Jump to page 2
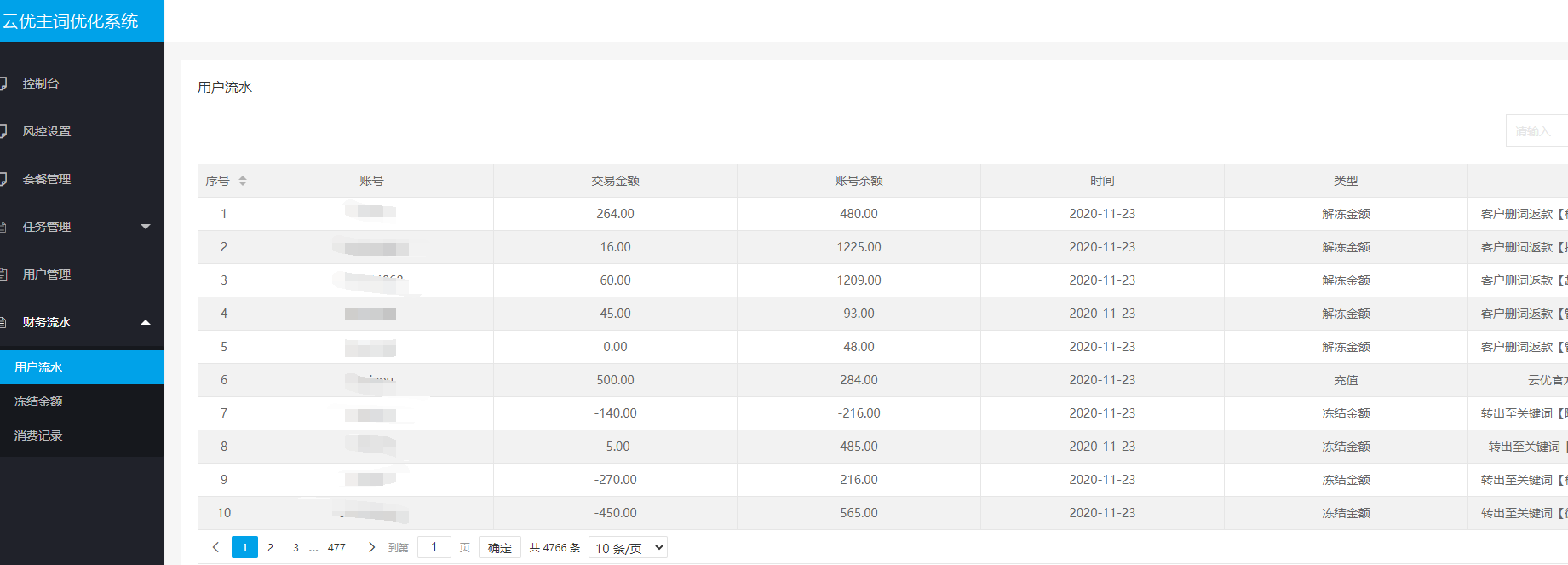 (x=270, y=547)
